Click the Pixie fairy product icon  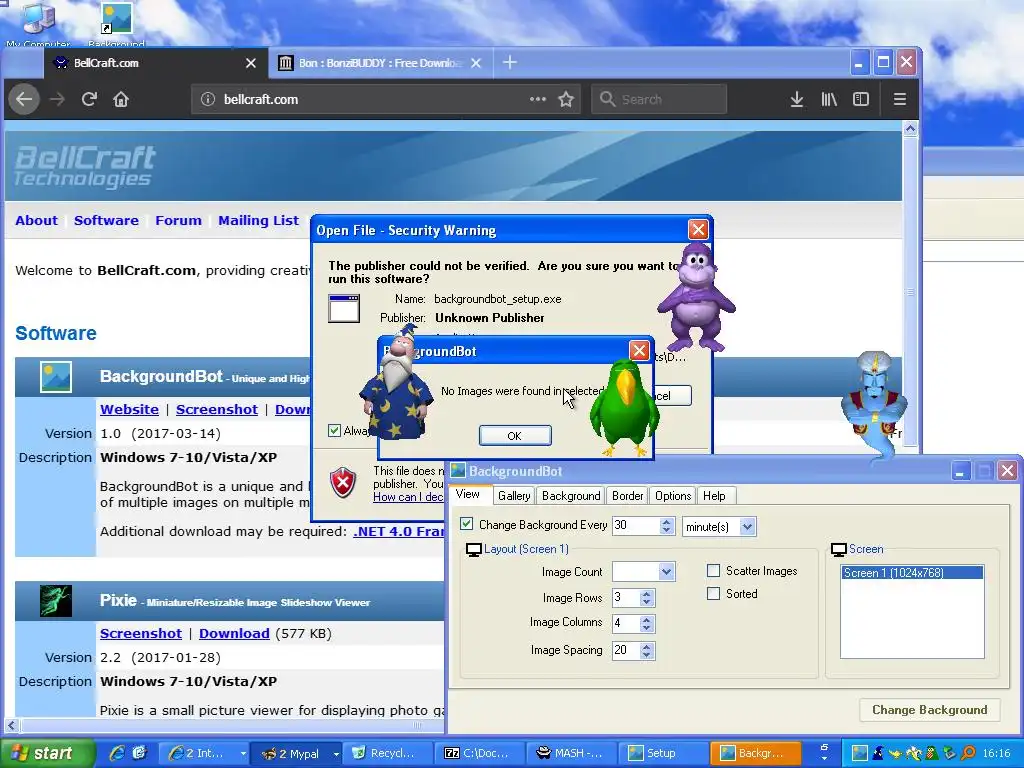click(x=56, y=601)
